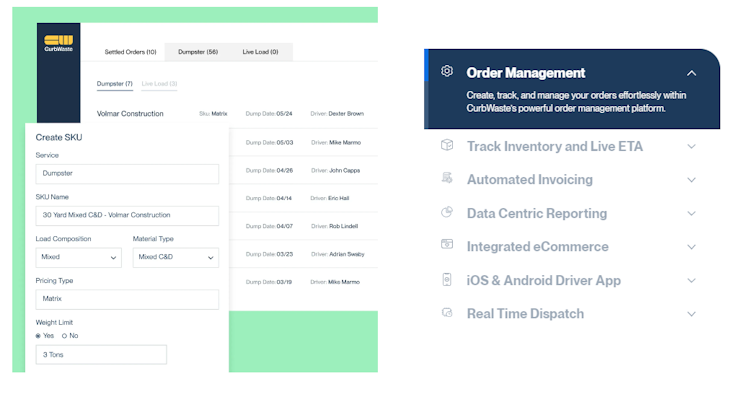Click Track Inventory and Live ETA heading
750x415 pixels.
point(555,146)
